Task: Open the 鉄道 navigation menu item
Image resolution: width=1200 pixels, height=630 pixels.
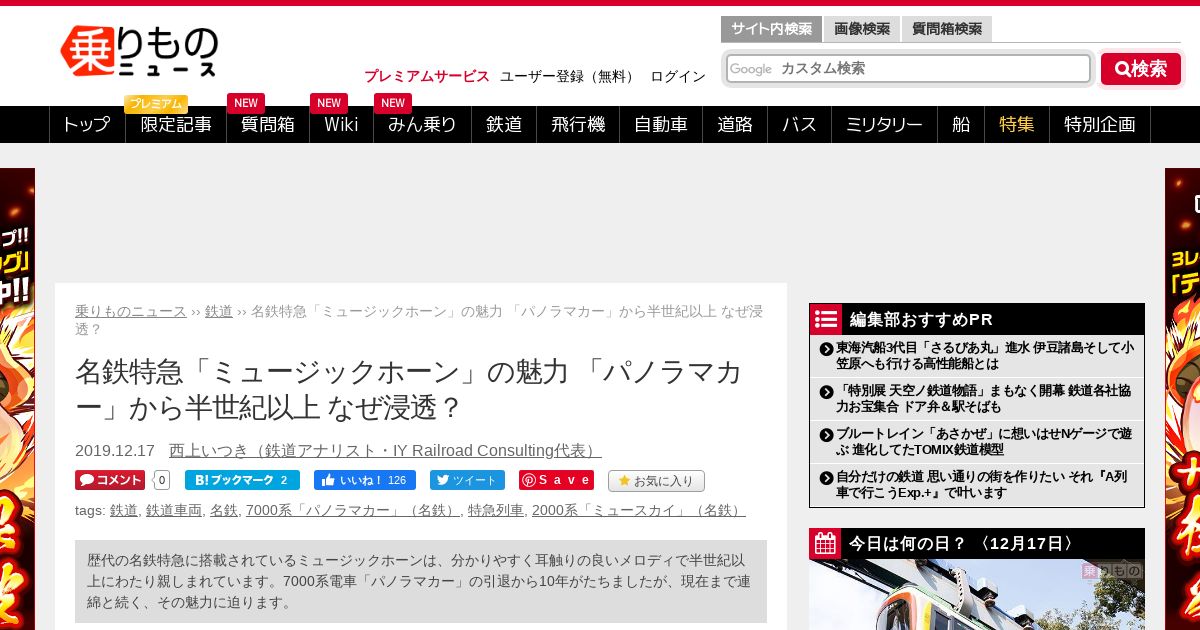Action: 504,125
